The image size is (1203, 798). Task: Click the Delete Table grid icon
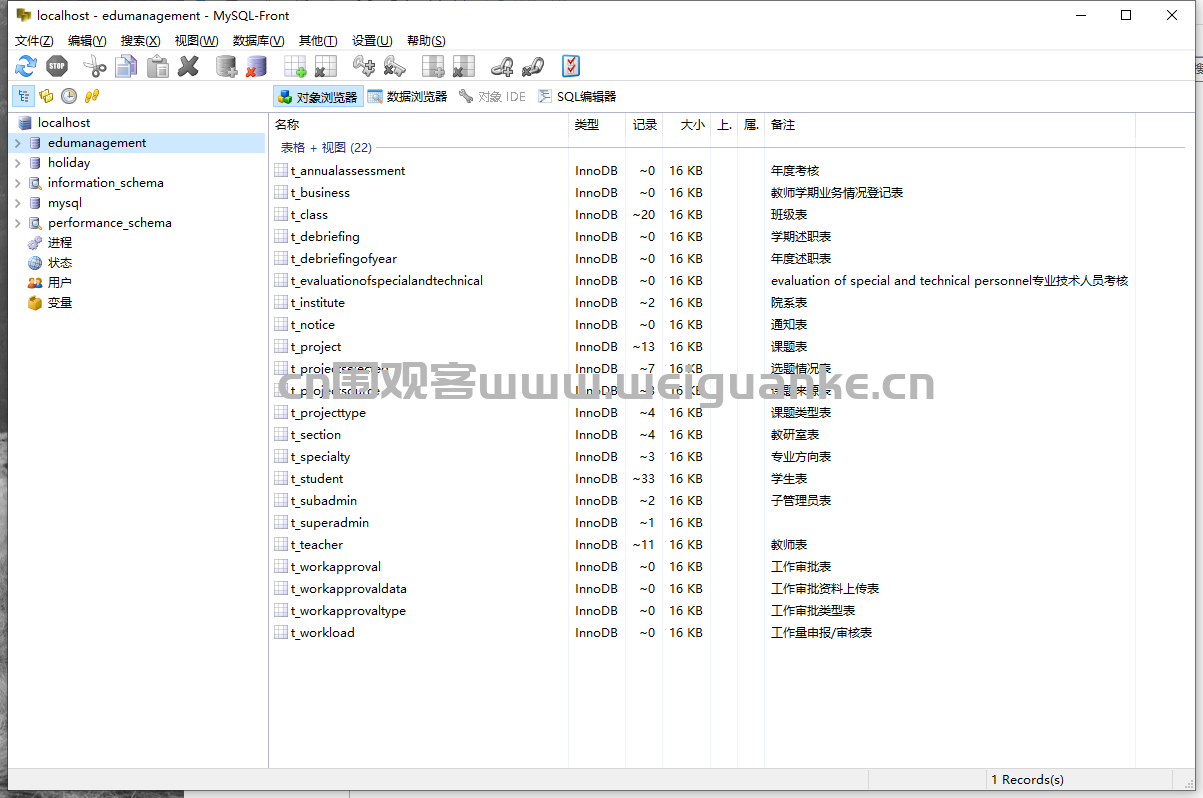tap(325, 66)
